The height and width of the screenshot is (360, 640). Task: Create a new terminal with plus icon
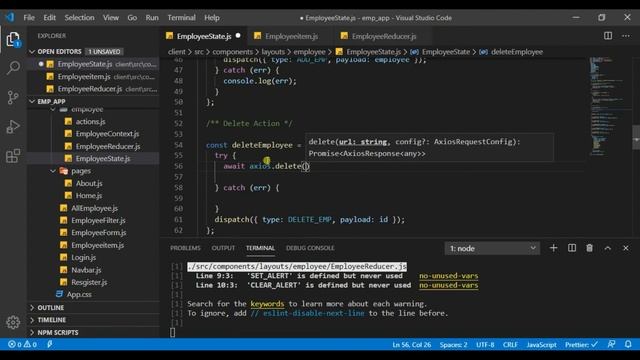(x=553, y=248)
